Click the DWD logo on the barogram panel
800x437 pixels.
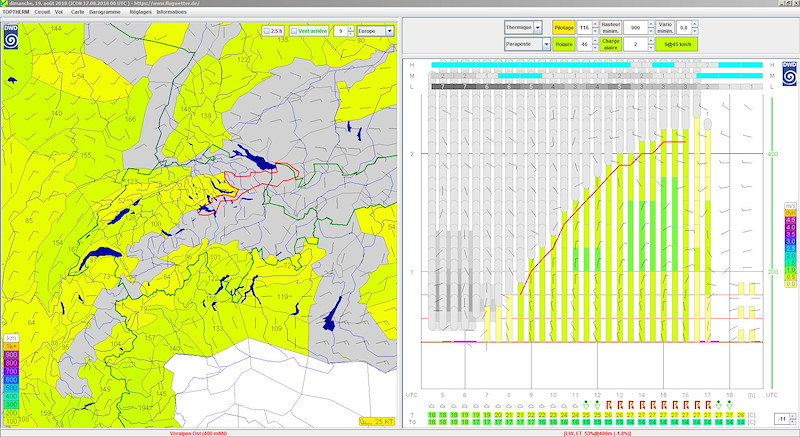tap(789, 73)
